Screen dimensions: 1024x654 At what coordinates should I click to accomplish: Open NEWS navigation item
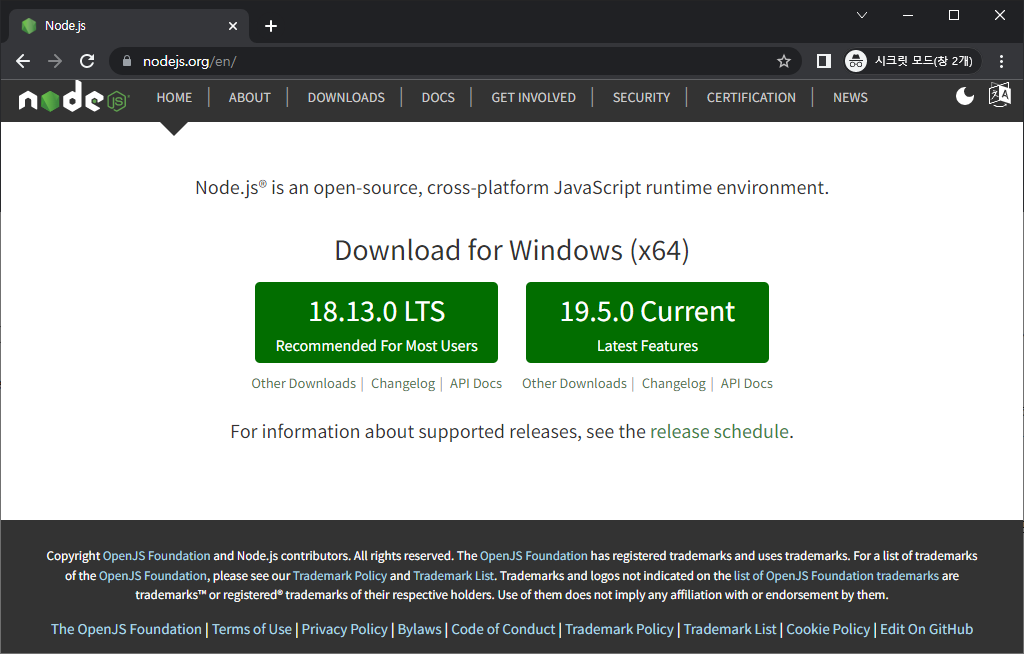point(850,97)
